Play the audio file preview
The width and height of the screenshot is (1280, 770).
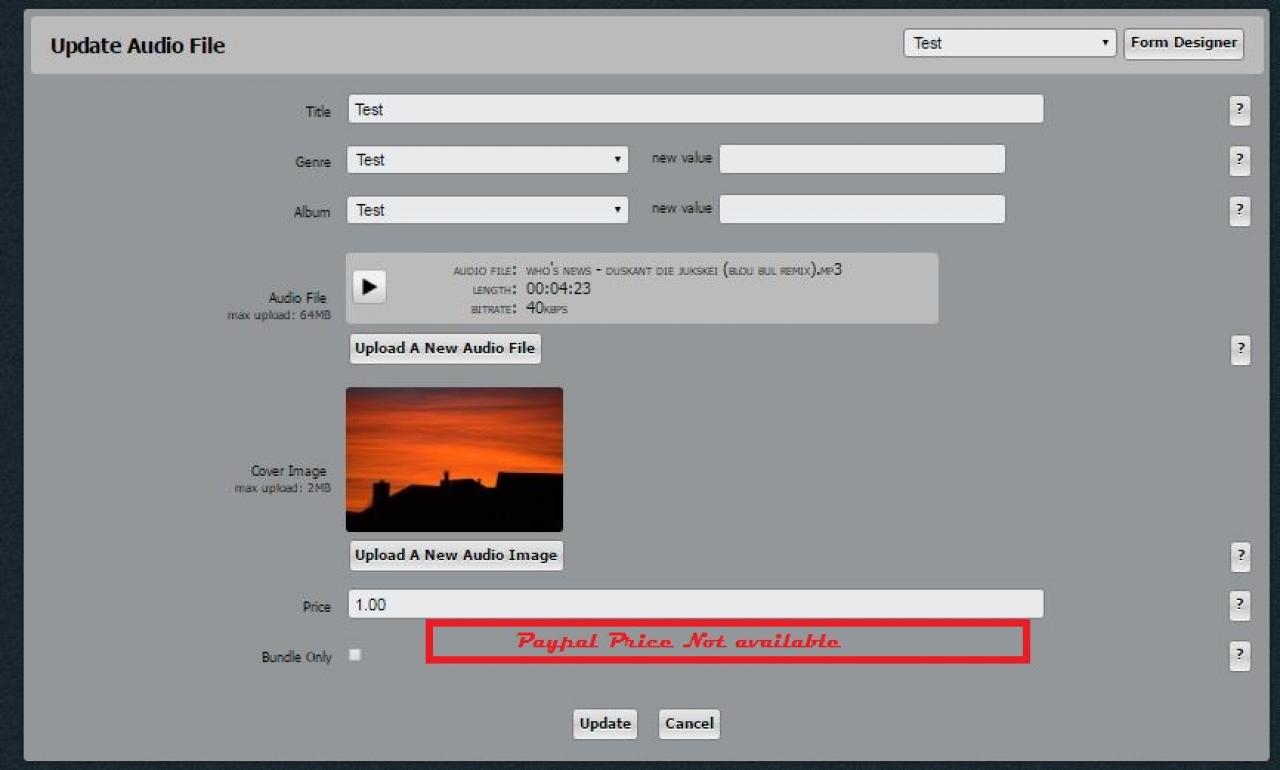[x=369, y=287]
